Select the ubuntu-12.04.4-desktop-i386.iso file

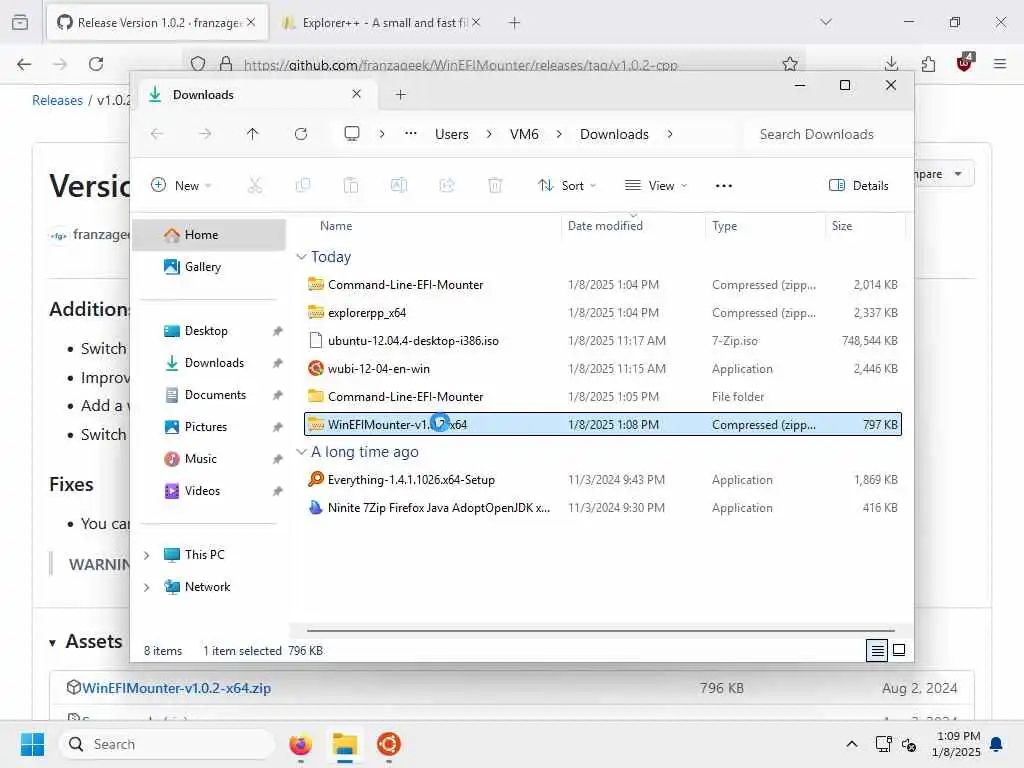tap(602, 341)
